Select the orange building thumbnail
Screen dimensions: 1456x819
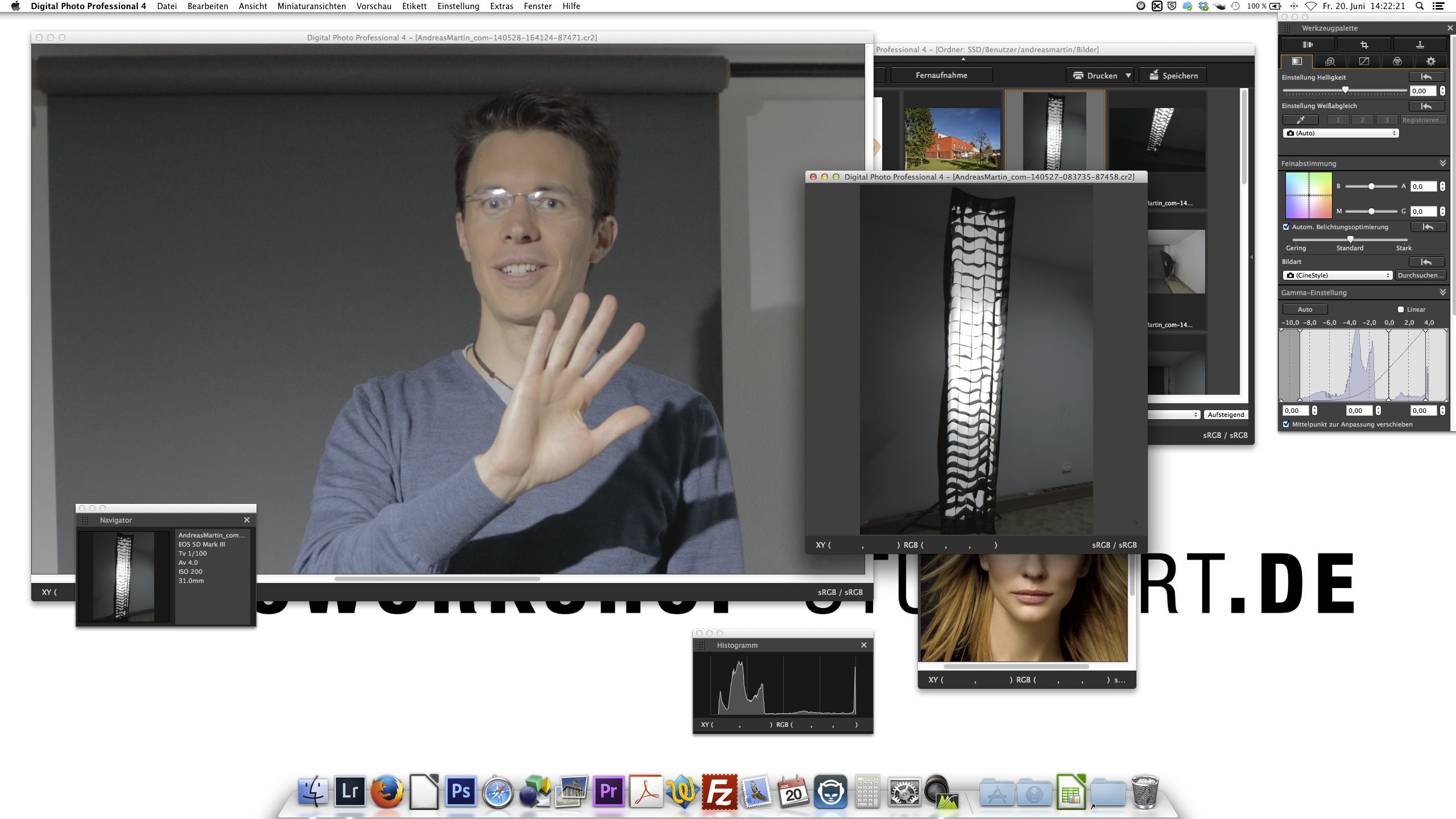(x=952, y=139)
